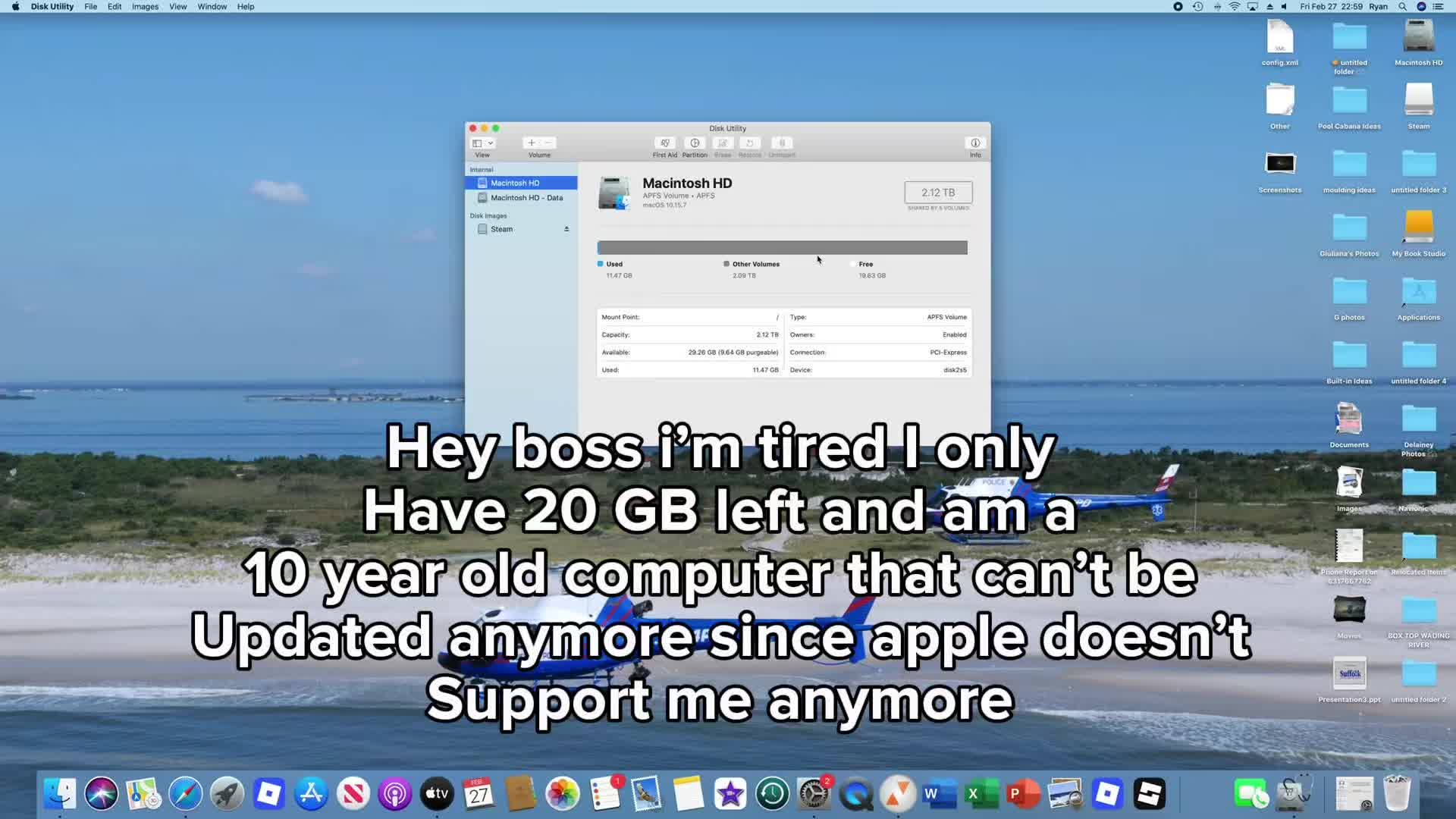This screenshot has height=819, width=1456.
Task: Open the Ryan user menu
Action: (1379, 7)
